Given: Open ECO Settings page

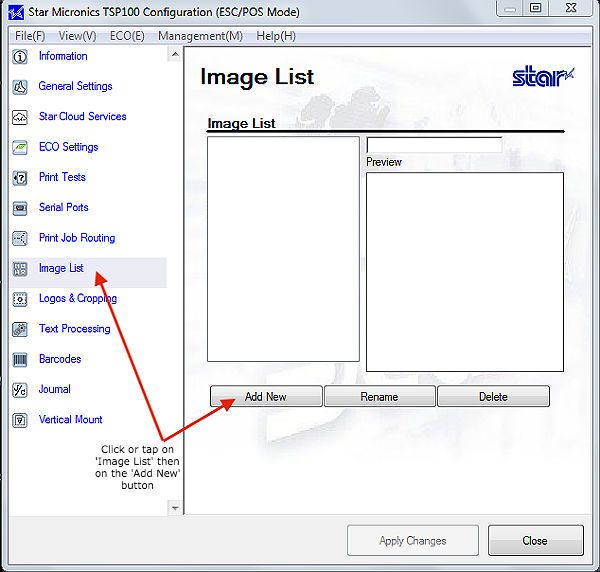Looking at the screenshot, I should 68,147.
